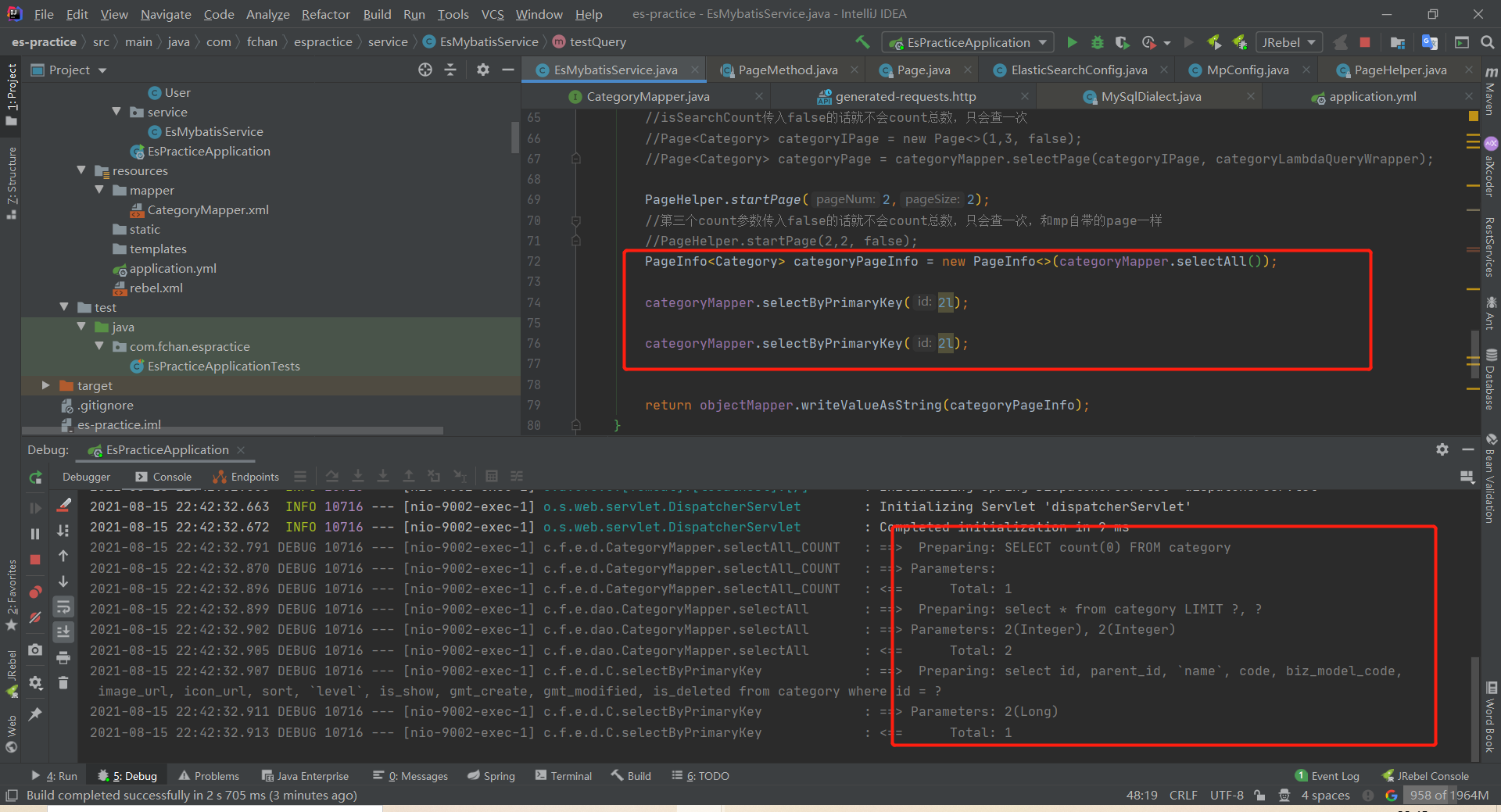Open Debug tool window options gear
Image resolution: width=1501 pixels, height=812 pixels.
(1442, 449)
